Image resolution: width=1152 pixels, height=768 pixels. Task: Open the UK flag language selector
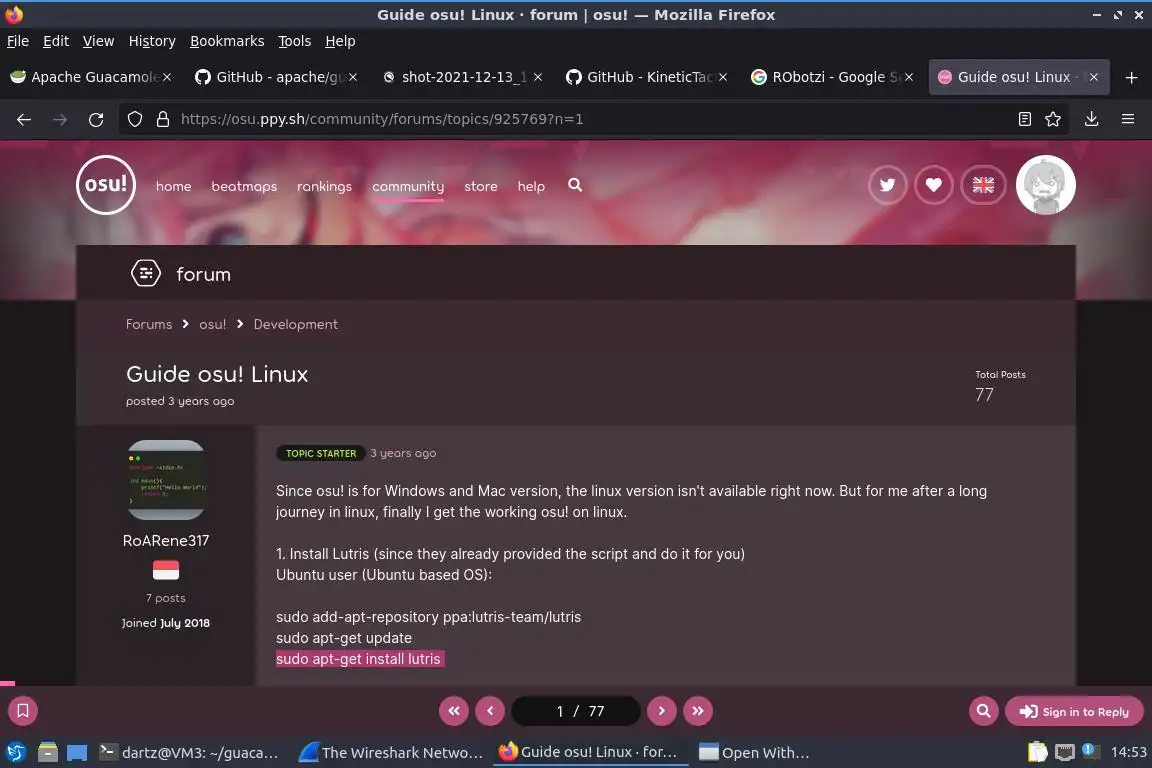tap(983, 185)
